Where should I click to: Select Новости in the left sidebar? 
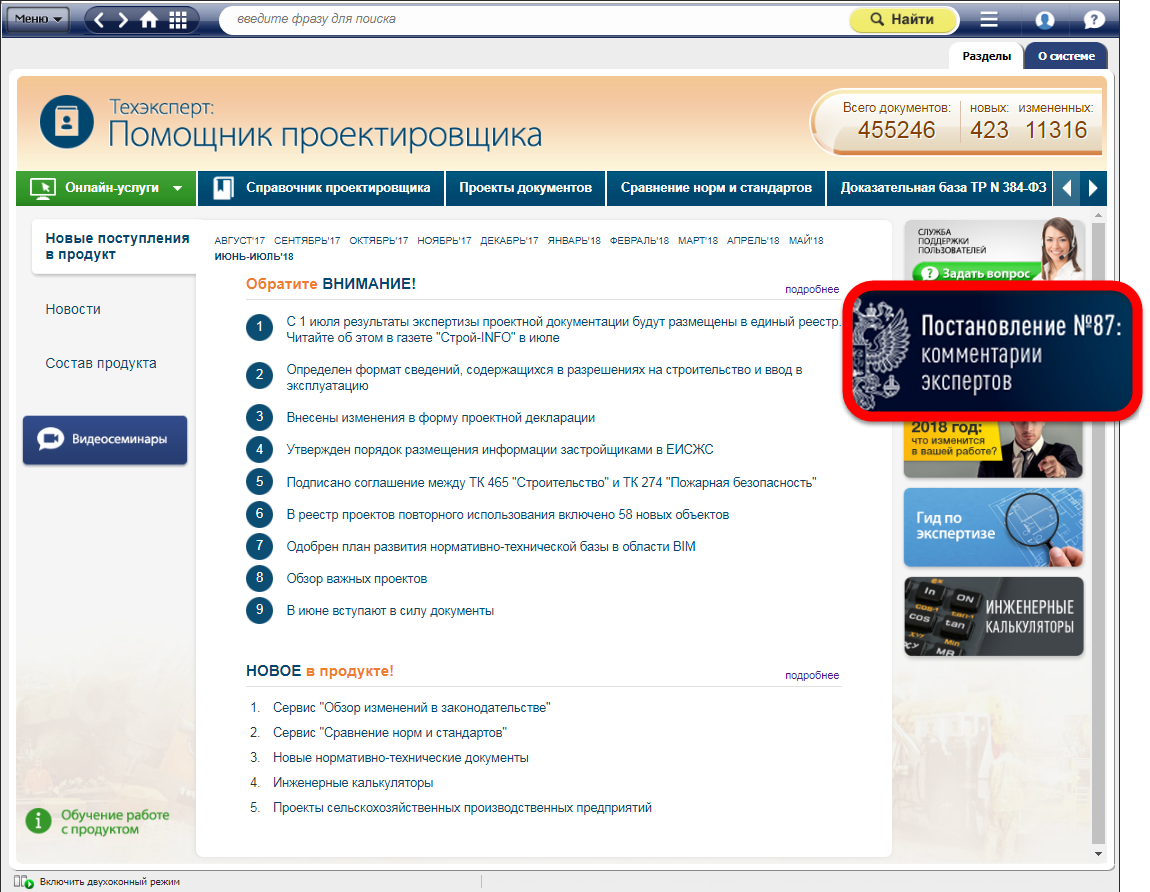(73, 309)
